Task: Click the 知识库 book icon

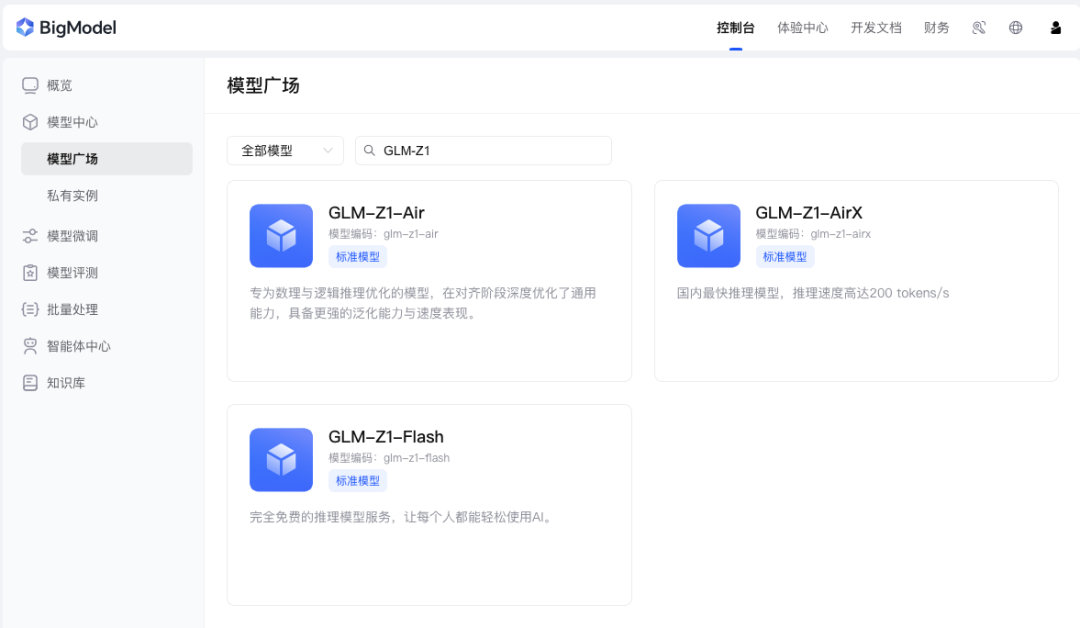Action: 30,383
